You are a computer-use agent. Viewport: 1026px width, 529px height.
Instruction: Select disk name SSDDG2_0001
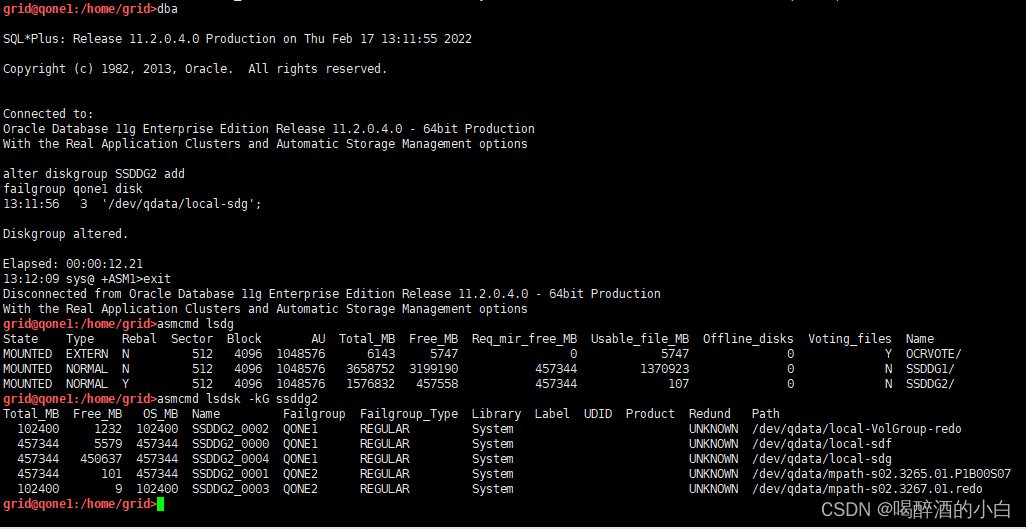(230, 474)
